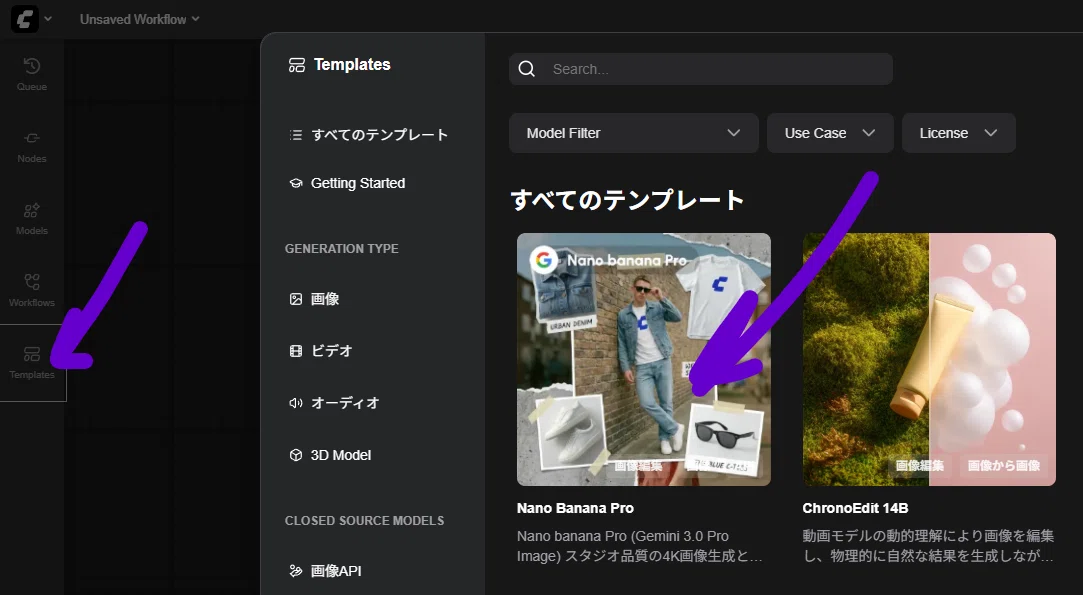
Task: Click the 画像編集 tag on ChronoEdit card
Action: [x=919, y=466]
